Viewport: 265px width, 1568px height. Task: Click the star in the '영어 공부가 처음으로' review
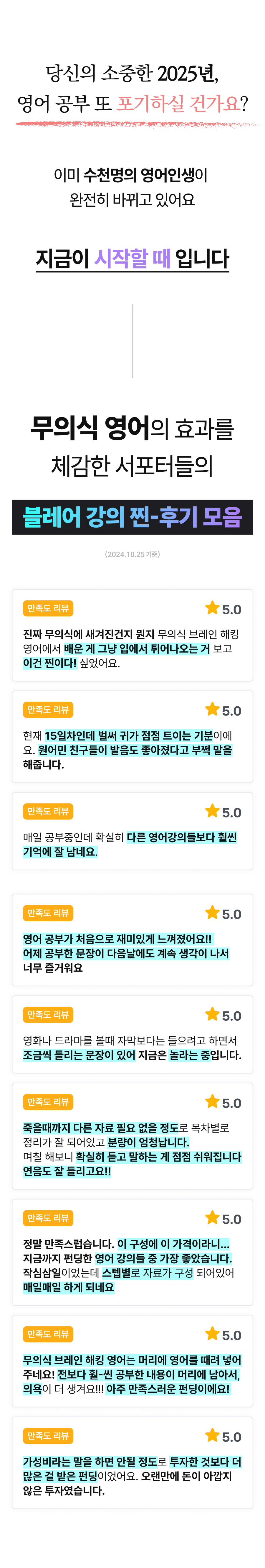(x=212, y=913)
